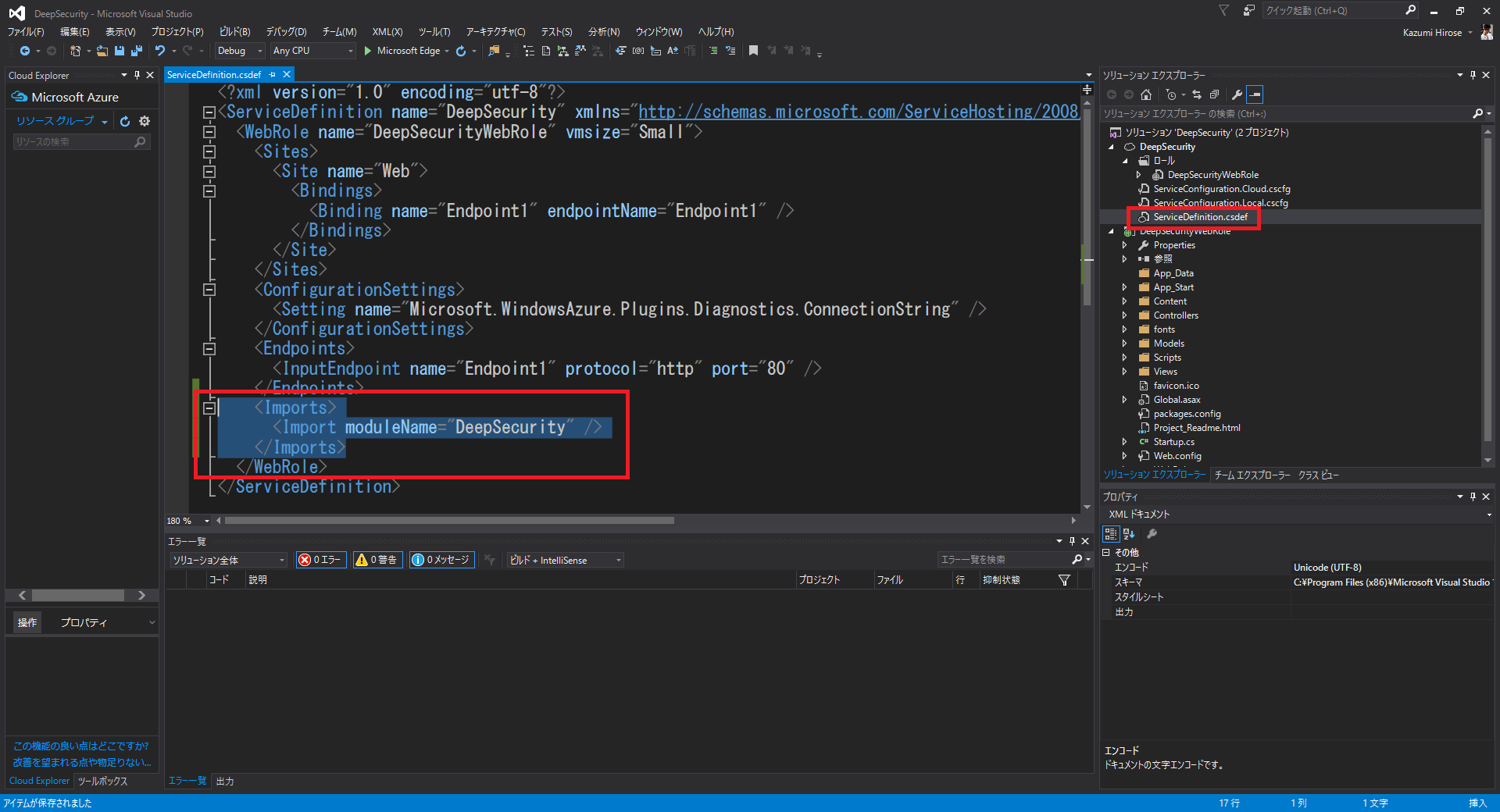Toggle auto-hide pin on Properties panel

coord(1473,497)
